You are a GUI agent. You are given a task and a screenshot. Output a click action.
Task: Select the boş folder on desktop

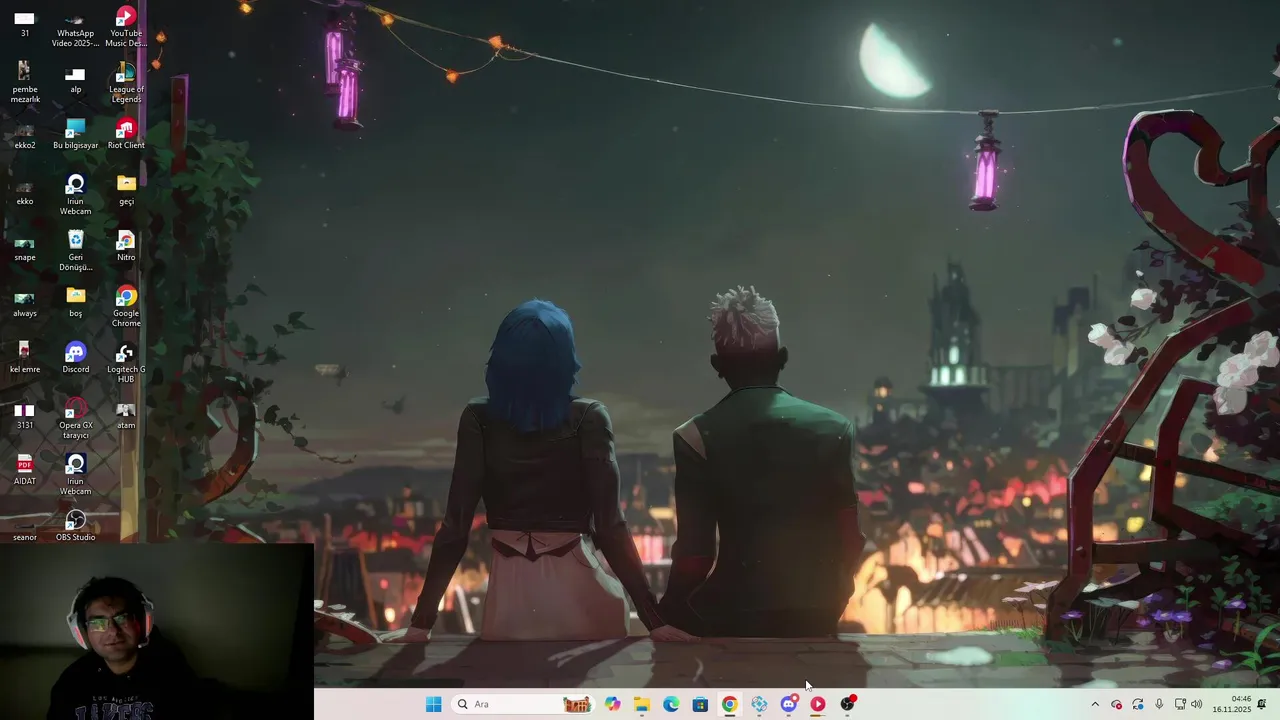point(75,302)
